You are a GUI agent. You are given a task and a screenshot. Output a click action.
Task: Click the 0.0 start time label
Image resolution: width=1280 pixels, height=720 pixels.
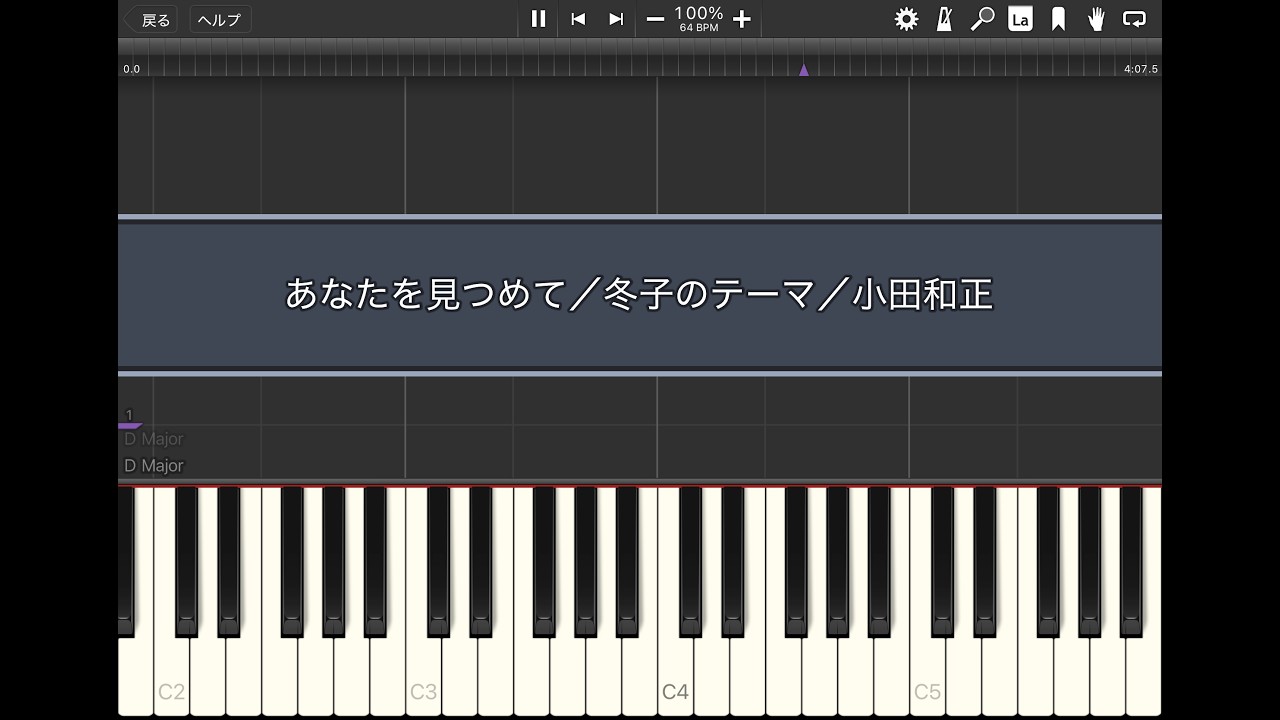[131, 69]
